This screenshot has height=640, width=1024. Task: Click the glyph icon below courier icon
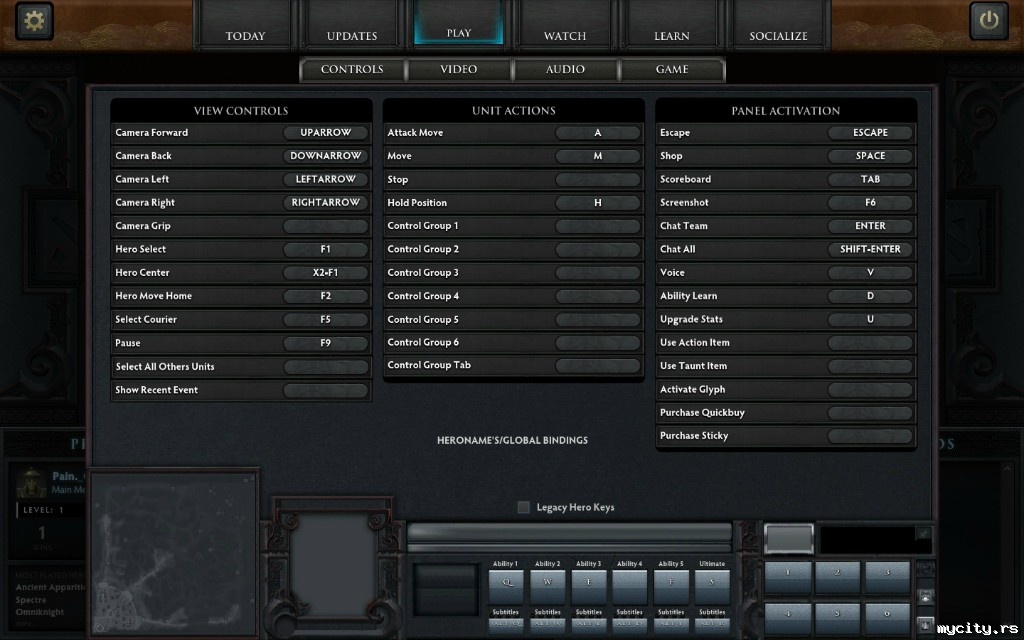click(x=925, y=624)
